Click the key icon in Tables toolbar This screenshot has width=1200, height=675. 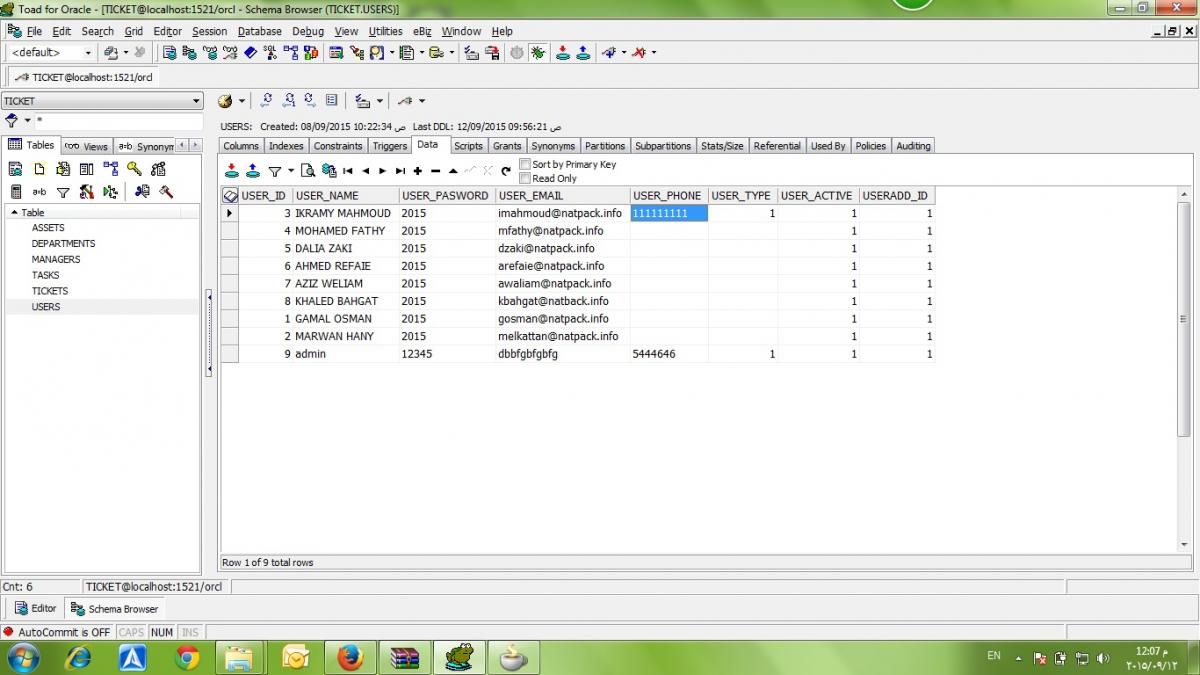(x=134, y=169)
